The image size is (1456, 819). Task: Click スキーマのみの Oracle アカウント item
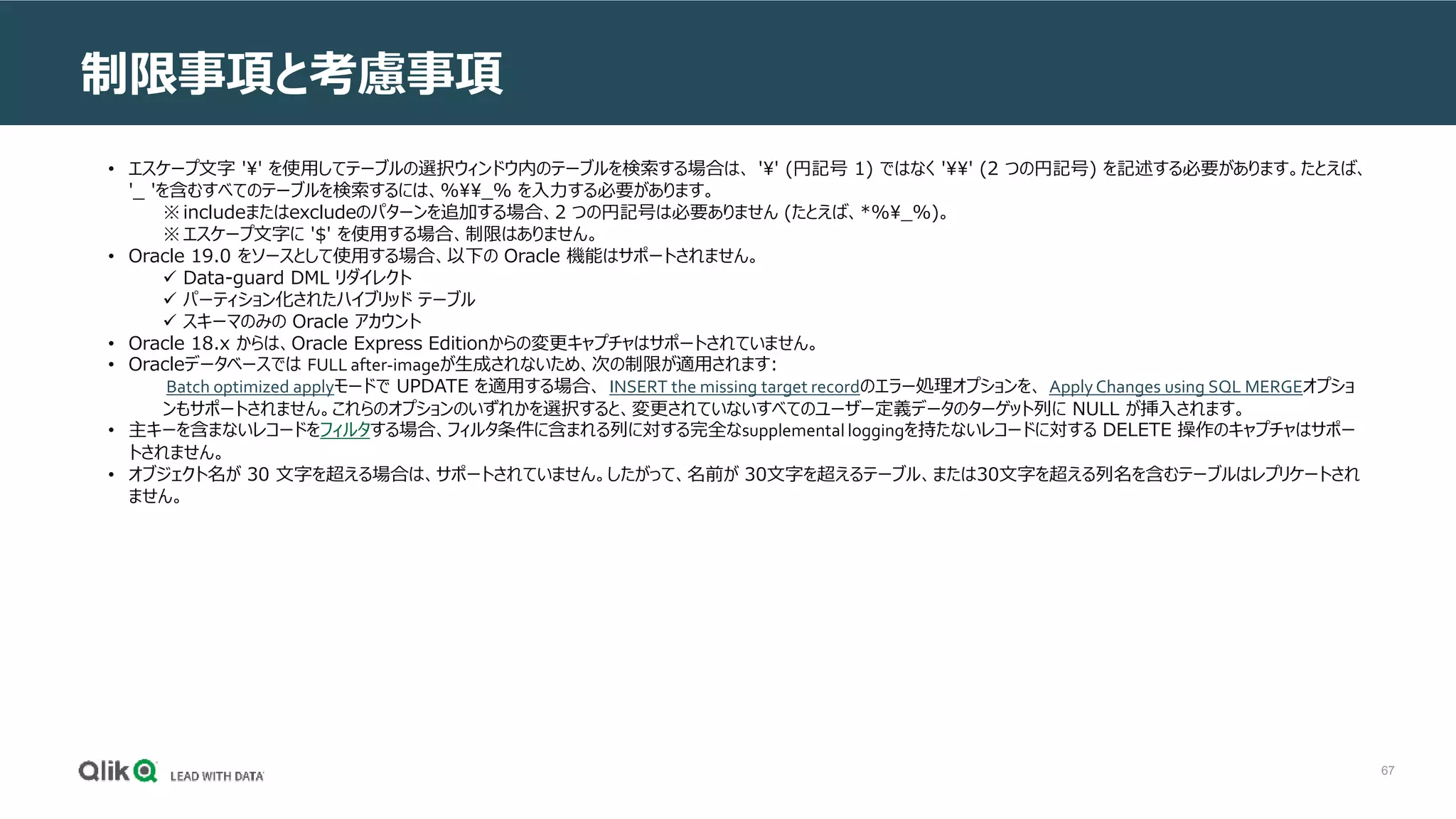click(302, 321)
